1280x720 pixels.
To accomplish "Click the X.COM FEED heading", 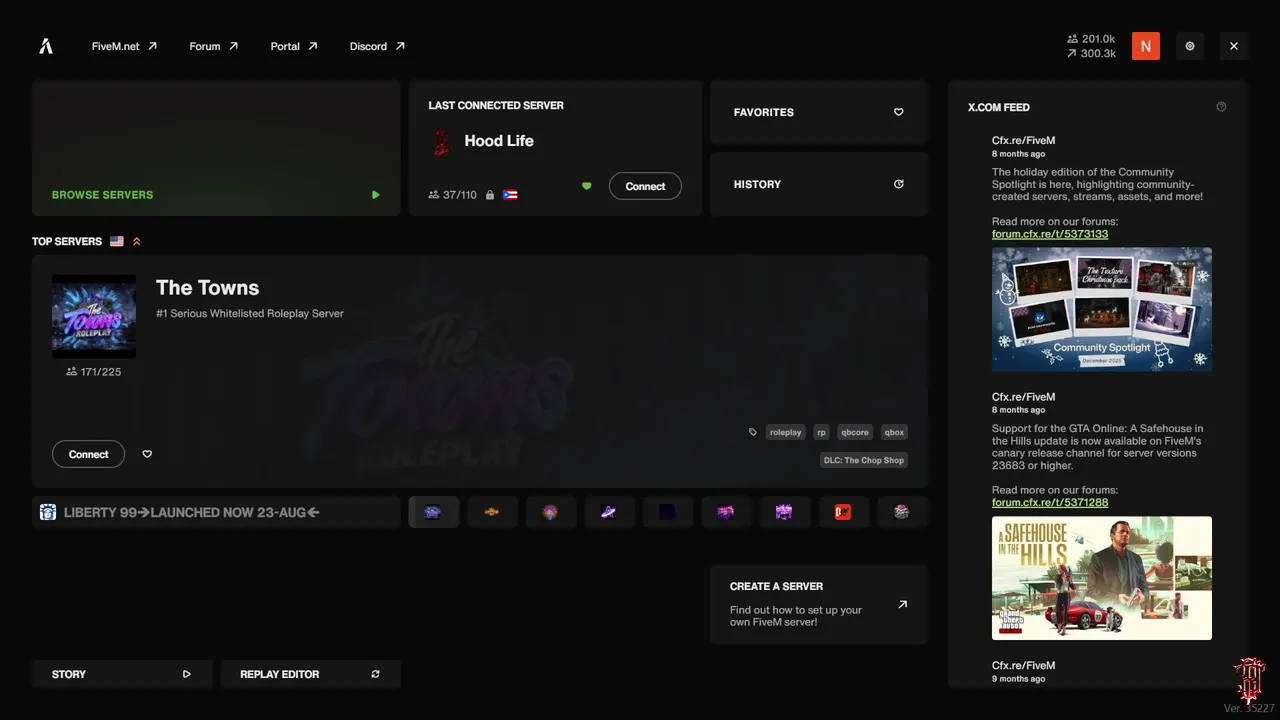I will pos(999,107).
